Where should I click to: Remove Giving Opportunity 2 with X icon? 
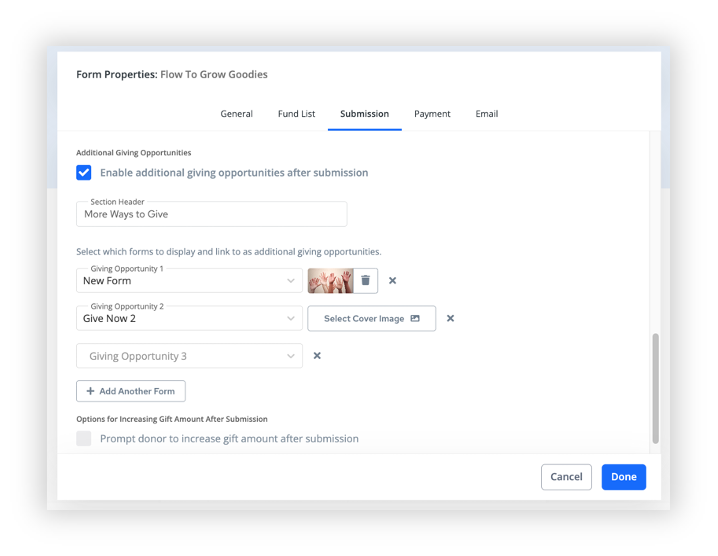450,319
